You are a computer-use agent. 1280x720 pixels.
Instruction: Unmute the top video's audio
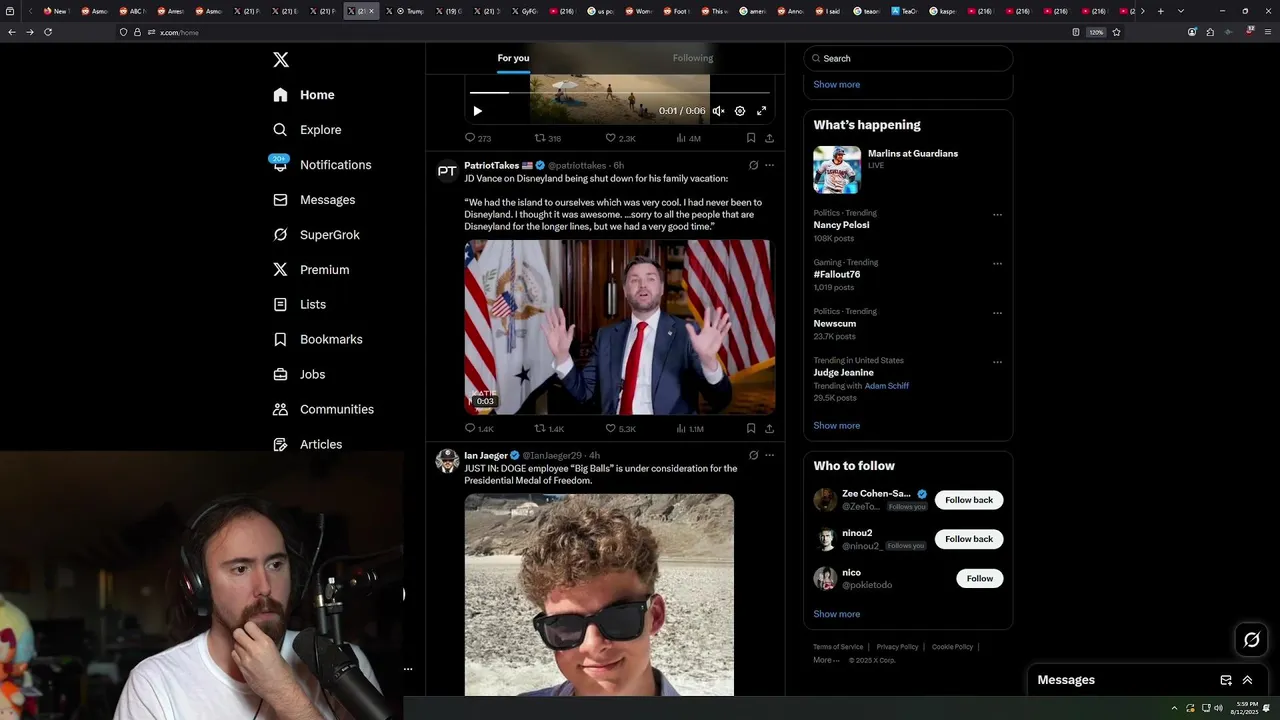[718, 111]
